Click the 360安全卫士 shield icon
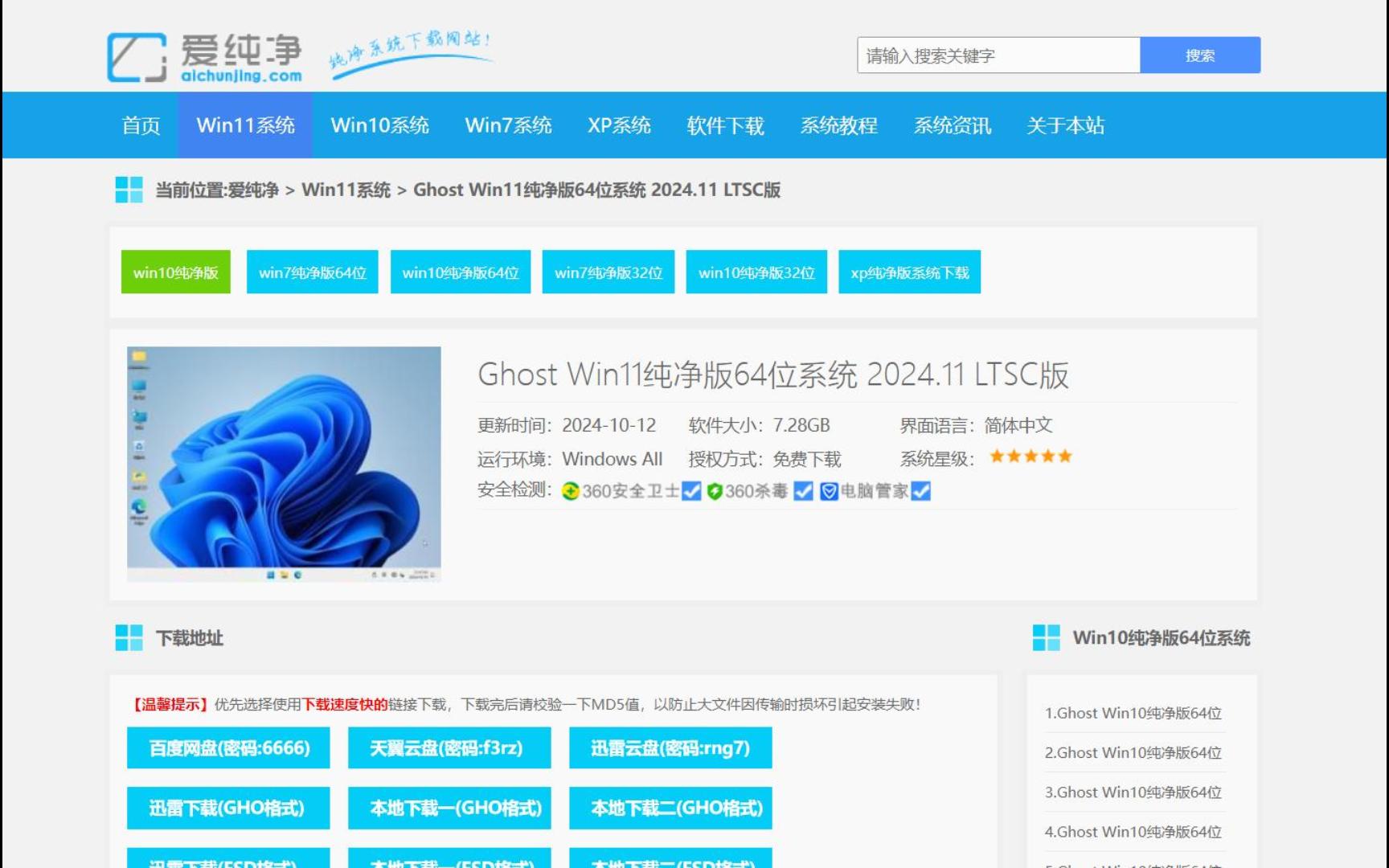The height and width of the screenshot is (868, 1389). pyautogui.click(x=571, y=491)
